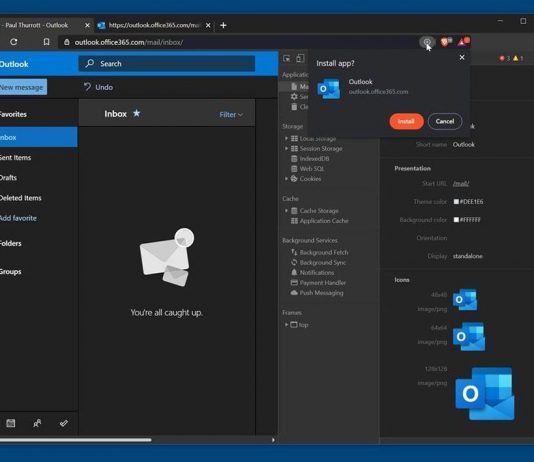
Task: Click the 64x64 Outlook icon thumbnail
Action: click(x=469, y=336)
